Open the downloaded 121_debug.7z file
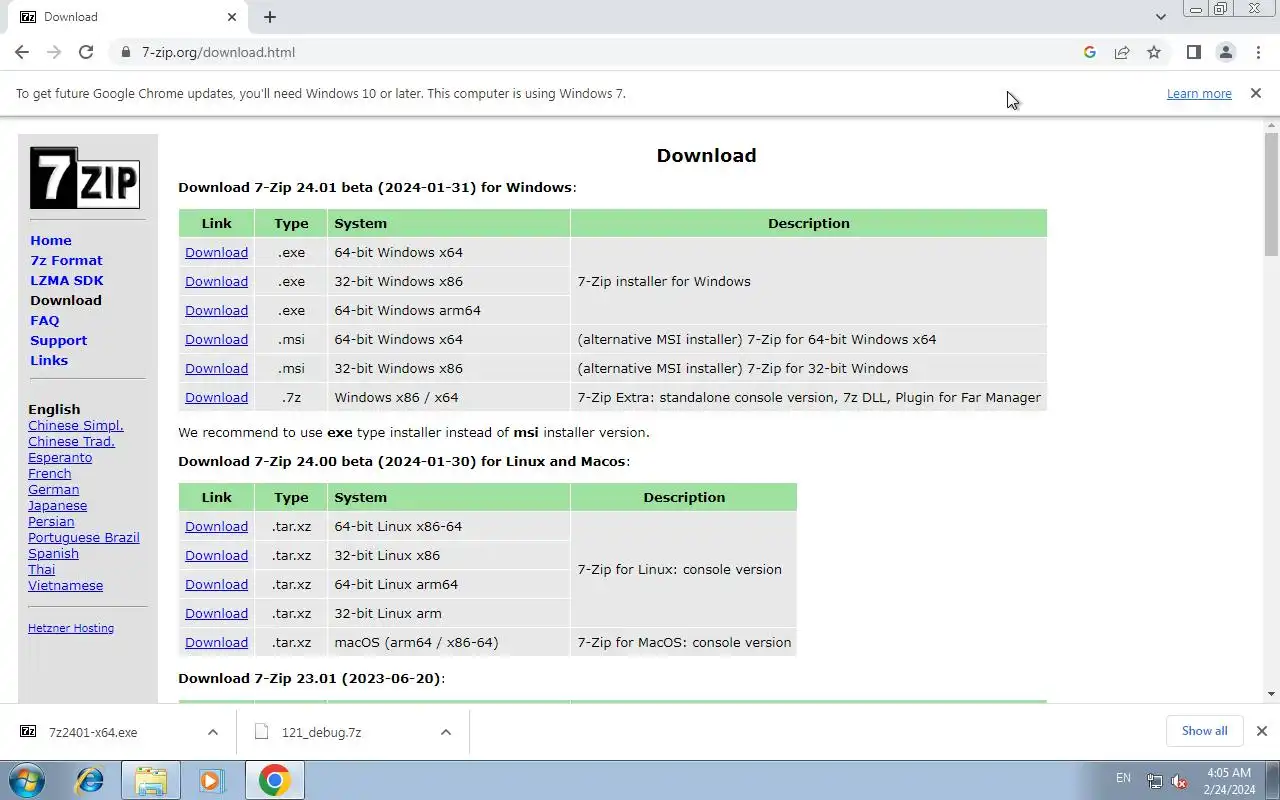 tap(321, 732)
